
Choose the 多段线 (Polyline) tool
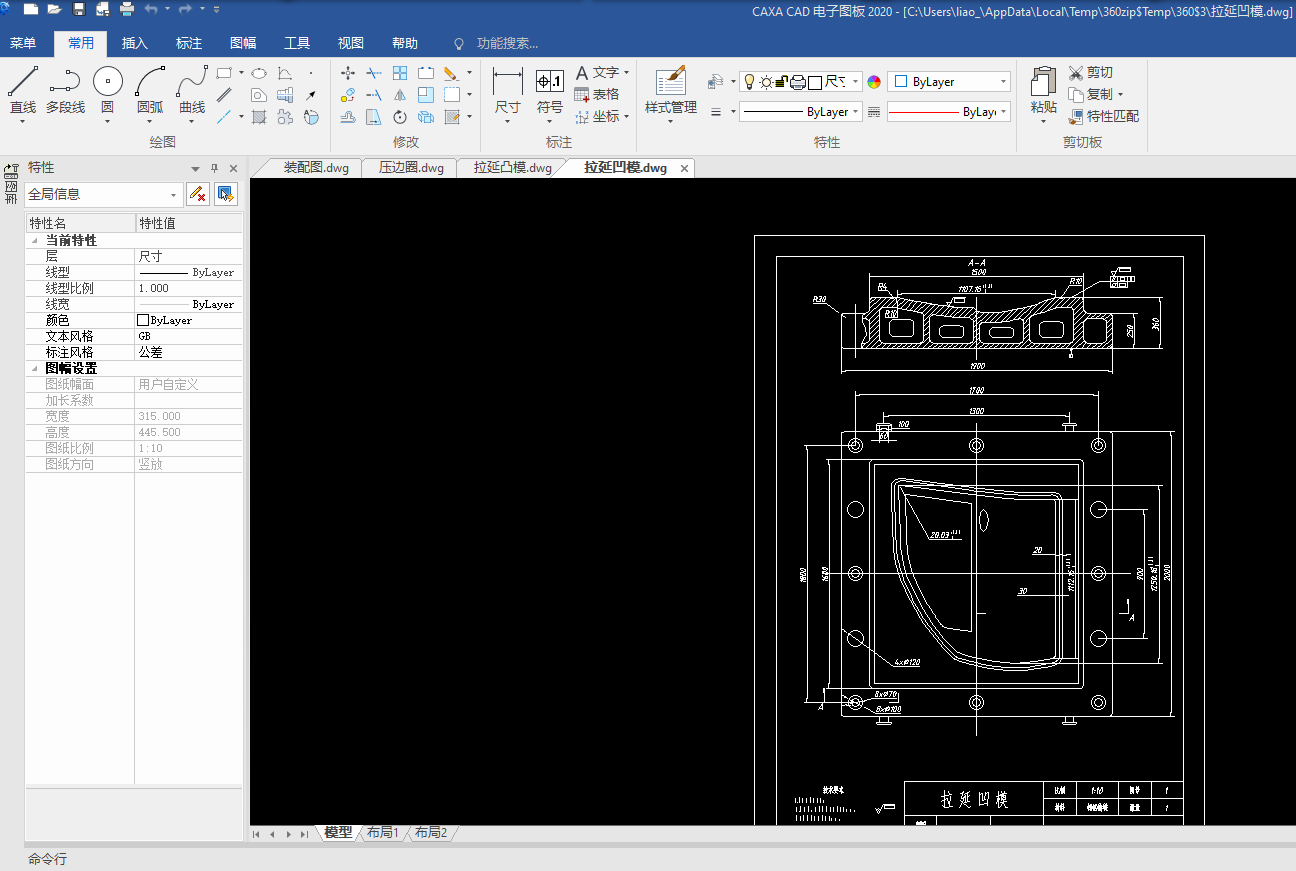point(65,82)
